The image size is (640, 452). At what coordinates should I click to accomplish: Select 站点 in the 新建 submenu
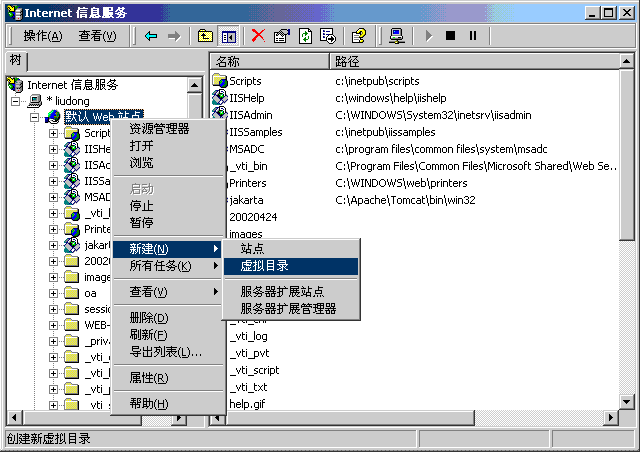point(291,249)
